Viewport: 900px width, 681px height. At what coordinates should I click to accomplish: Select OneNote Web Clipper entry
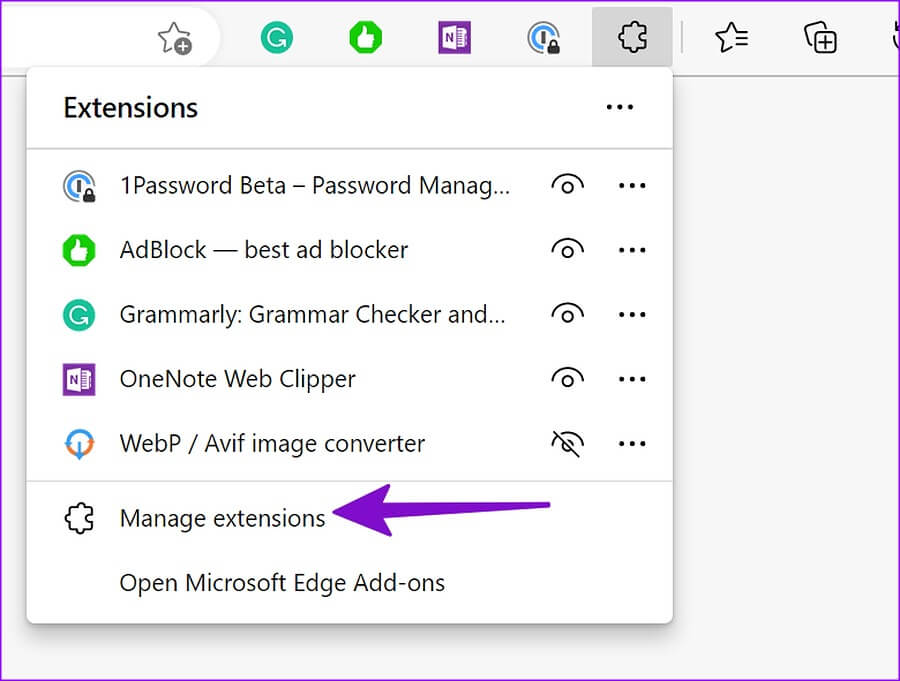click(238, 380)
